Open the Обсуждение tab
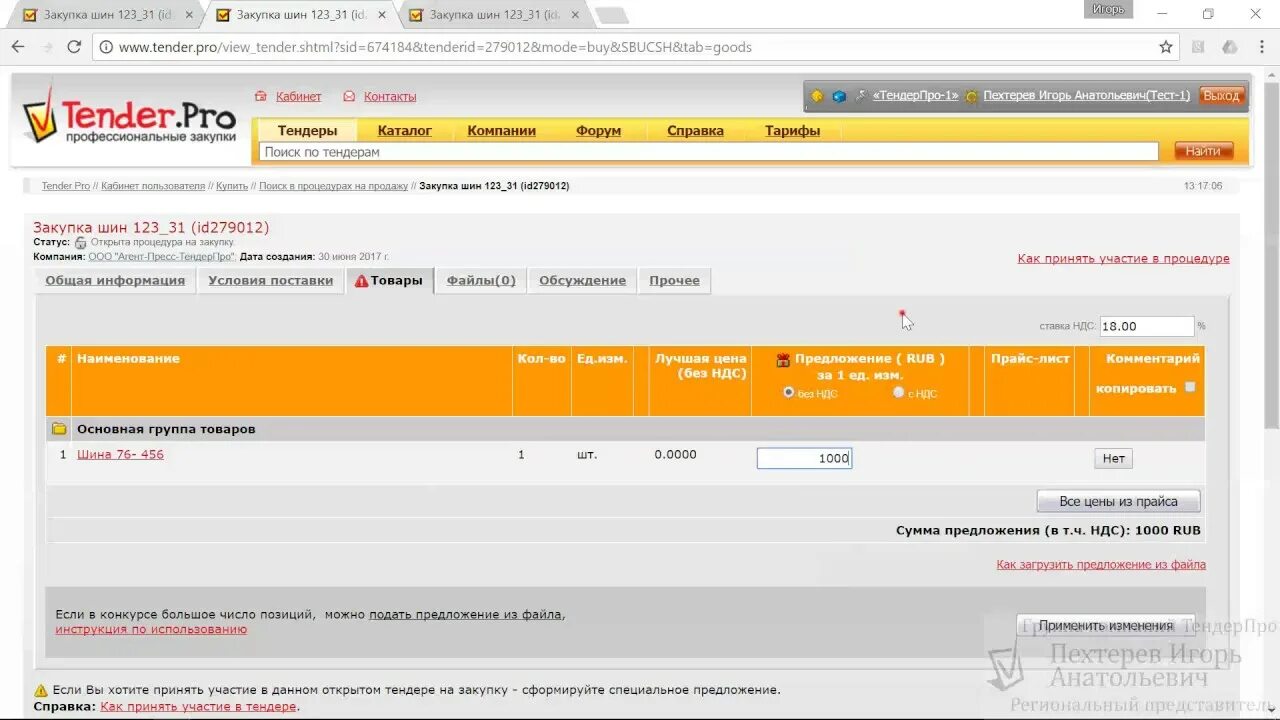 [x=583, y=281]
